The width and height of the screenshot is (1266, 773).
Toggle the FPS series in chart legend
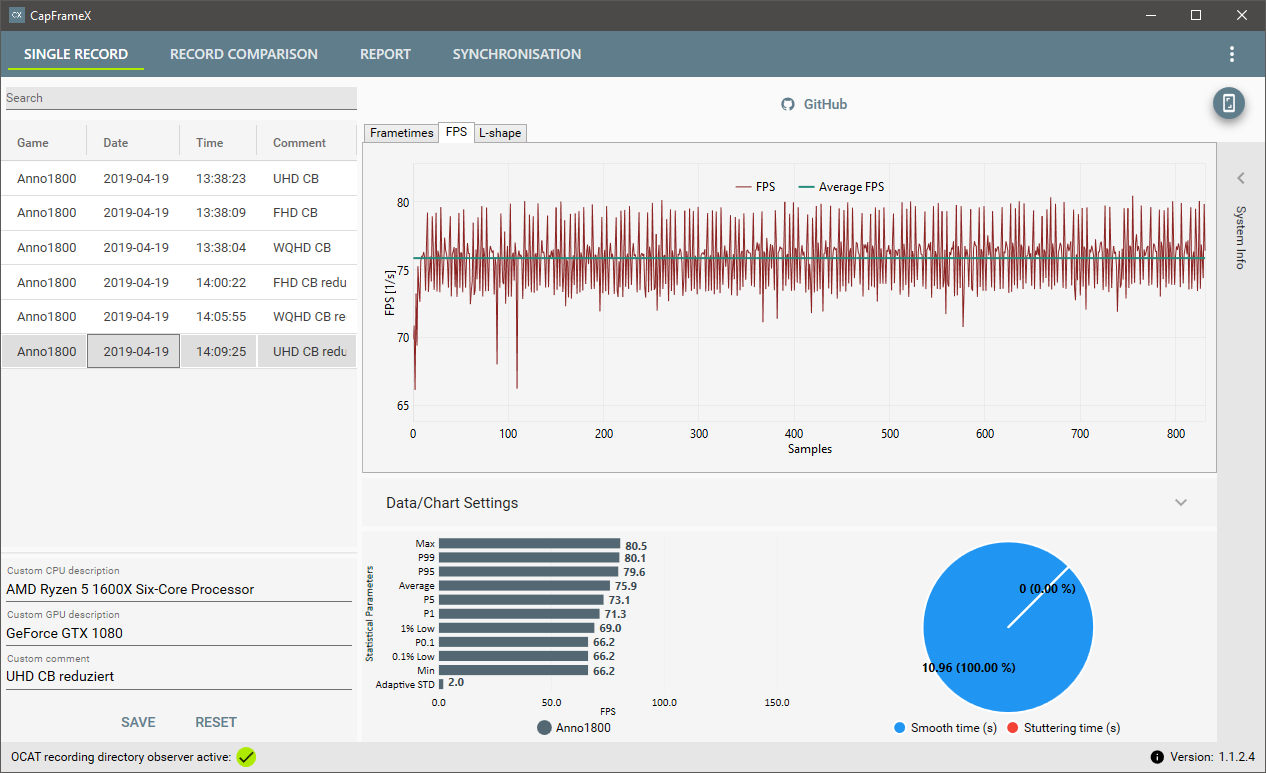pos(755,187)
